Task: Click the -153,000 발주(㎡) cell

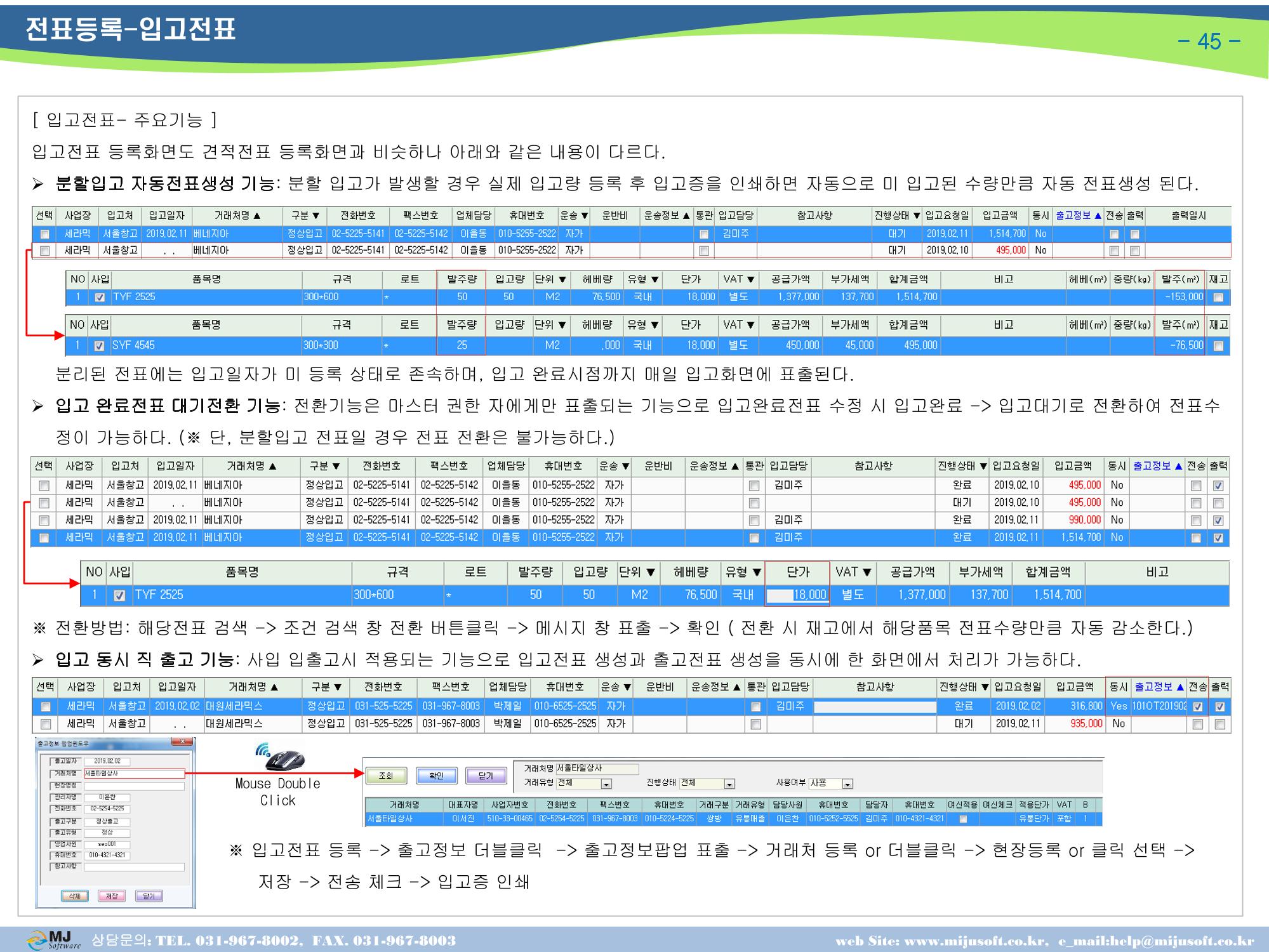Action: pyautogui.click(x=1180, y=296)
